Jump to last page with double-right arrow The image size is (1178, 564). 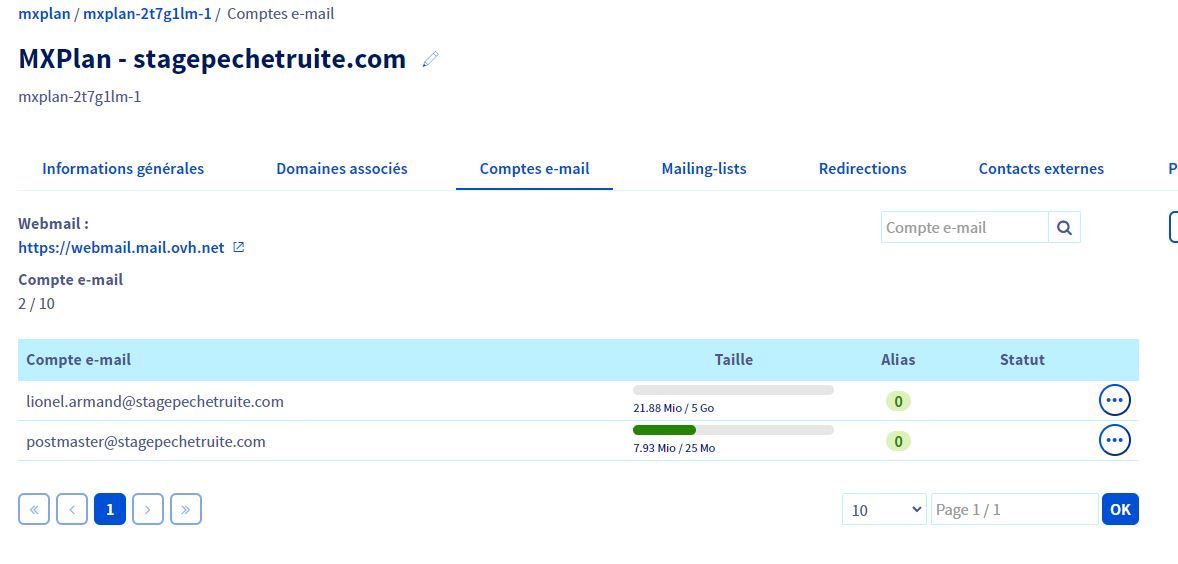(186, 510)
